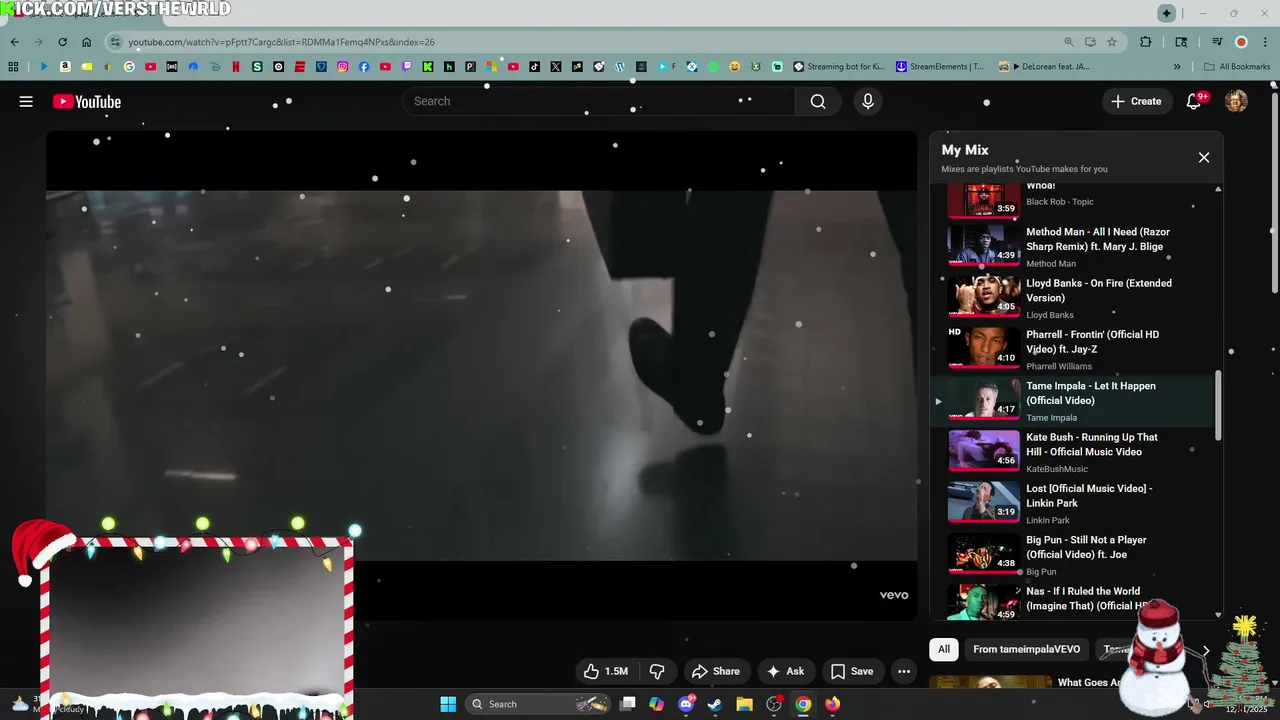Close the My Mix playlist panel
Image resolution: width=1280 pixels, height=720 pixels.
(1204, 157)
